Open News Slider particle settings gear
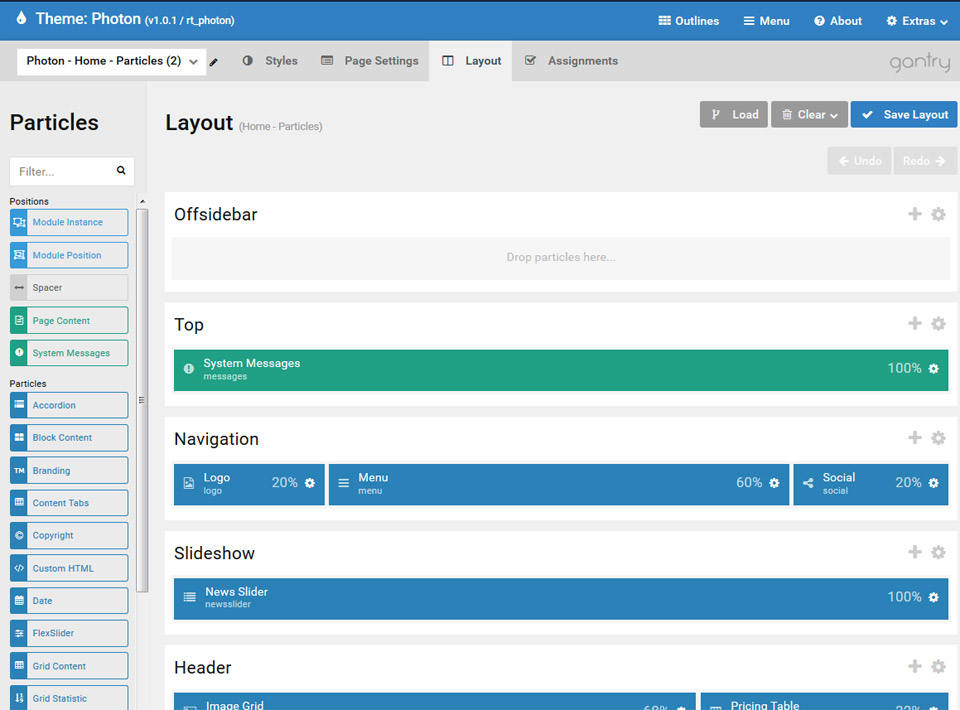Image resolution: width=960 pixels, height=710 pixels. pos(933,597)
